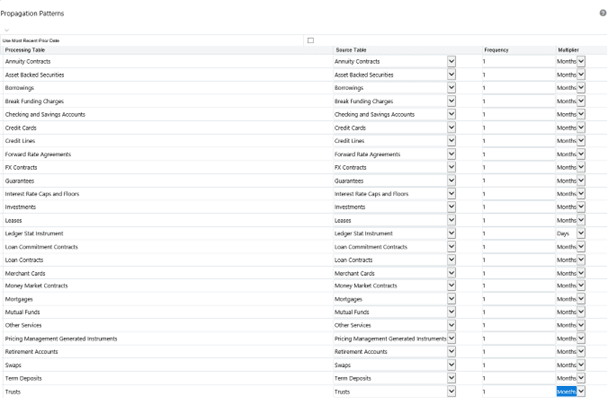The width and height of the screenshot is (608, 405).
Task: Enable the Use Most Recent Prior Date checkbox
Action: pyautogui.click(x=311, y=40)
